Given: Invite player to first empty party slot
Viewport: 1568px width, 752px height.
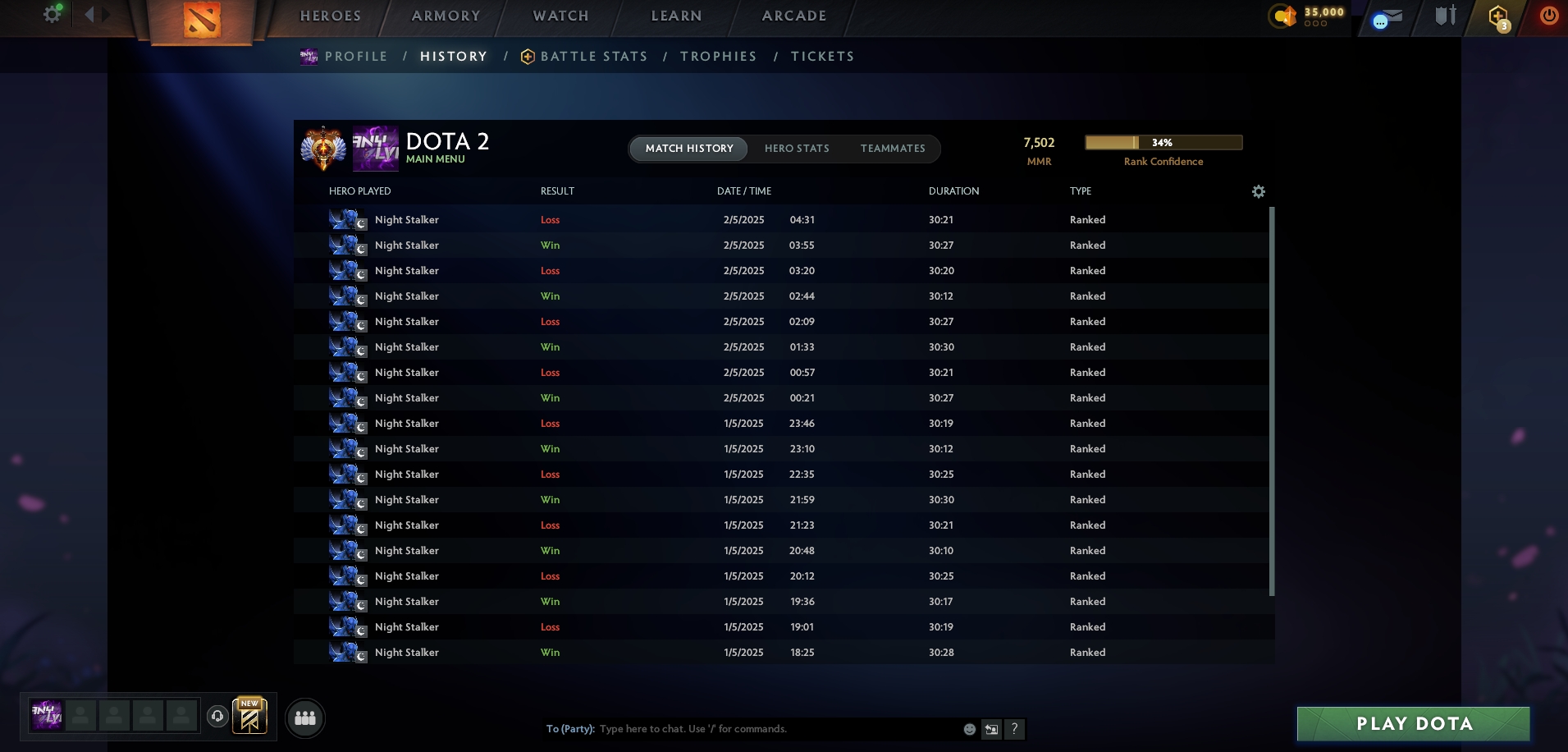Looking at the screenshot, I should pos(80,715).
